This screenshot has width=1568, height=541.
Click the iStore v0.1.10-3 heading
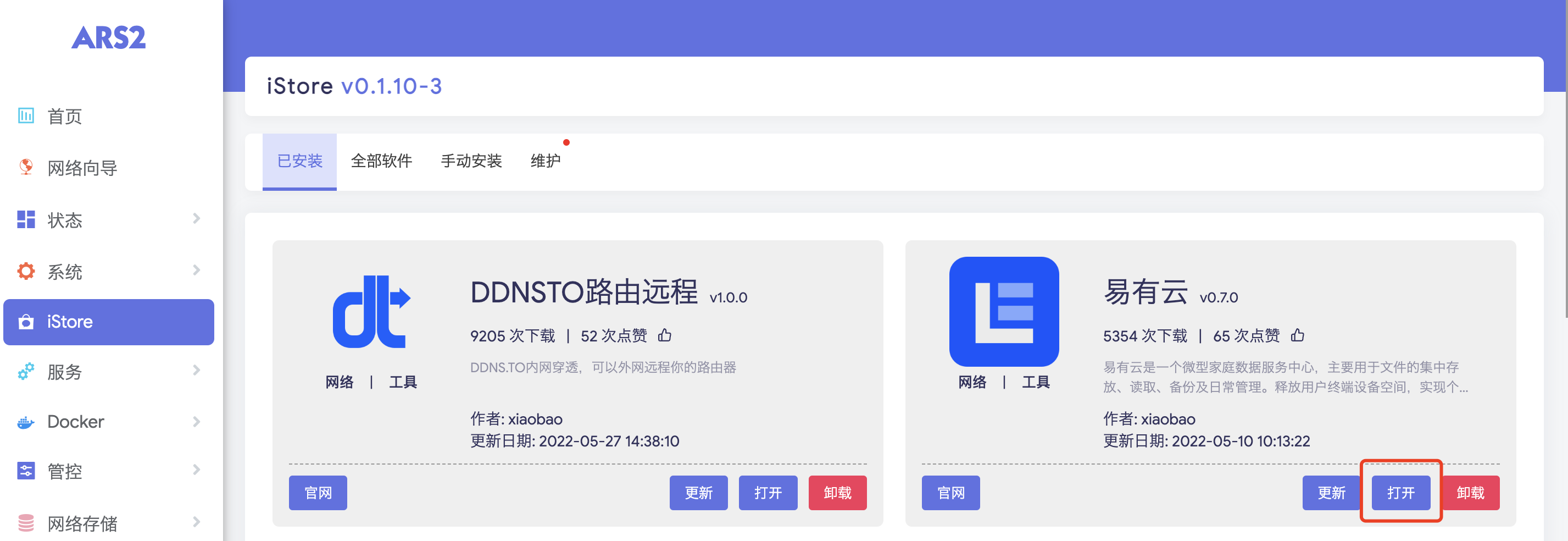(354, 86)
